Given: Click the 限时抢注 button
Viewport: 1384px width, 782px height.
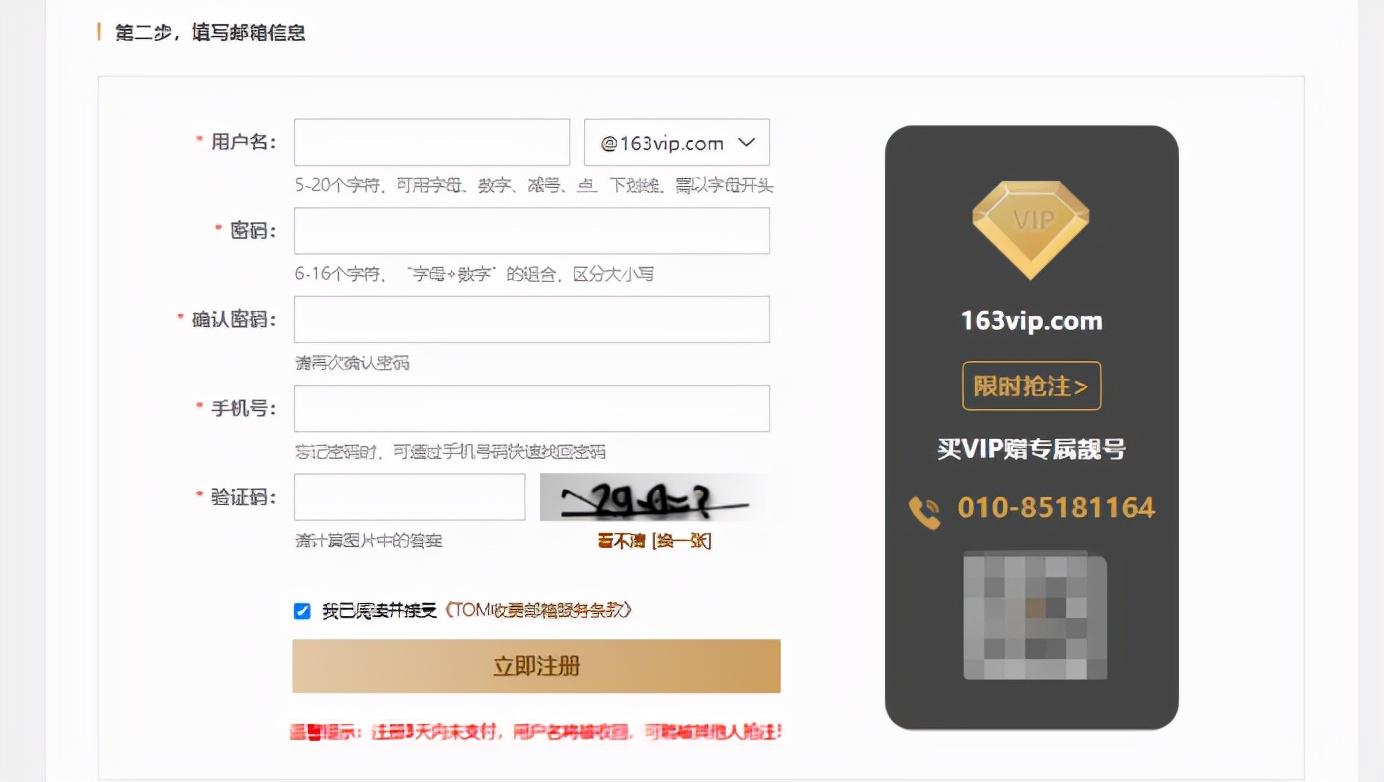Looking at the screenshot, I should point(1031,386).
